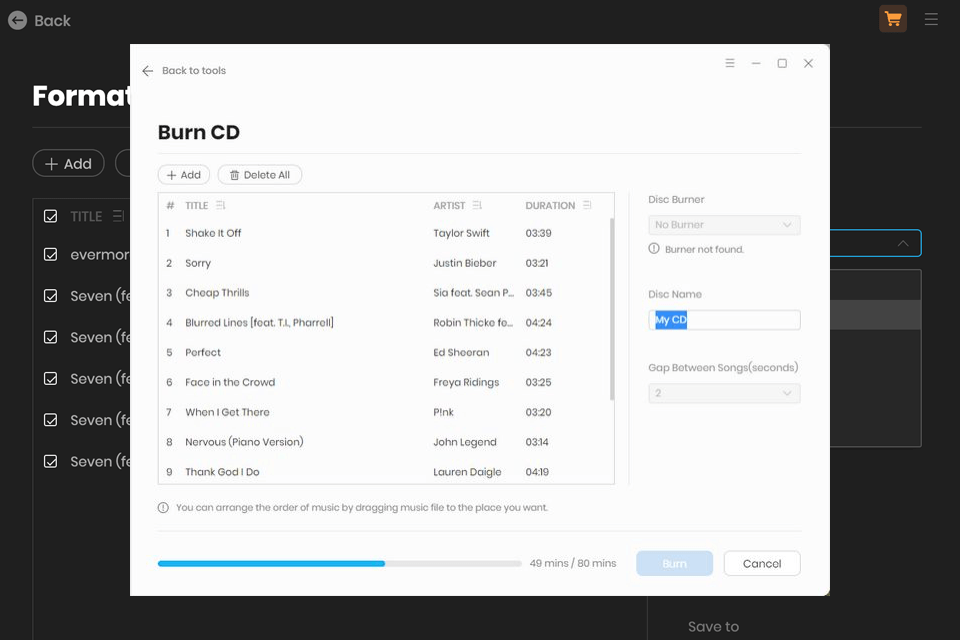Click the 04:24 duration cell
Image resolution: width=960 pixels, height=640 pixels.
[x=538, y=323]
